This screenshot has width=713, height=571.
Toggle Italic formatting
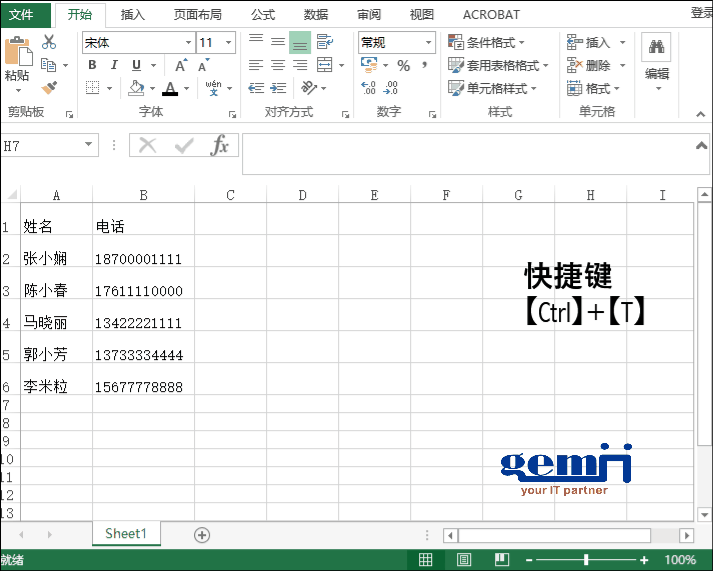coord(114,66)
